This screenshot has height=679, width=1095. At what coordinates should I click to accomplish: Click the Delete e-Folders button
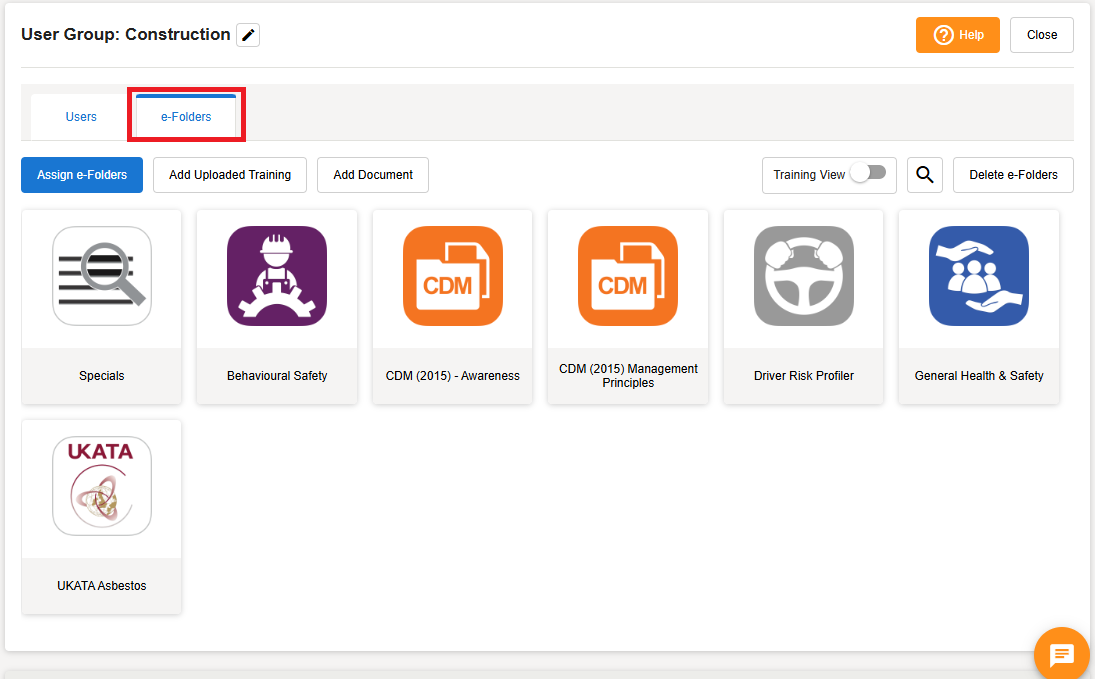1013,175
